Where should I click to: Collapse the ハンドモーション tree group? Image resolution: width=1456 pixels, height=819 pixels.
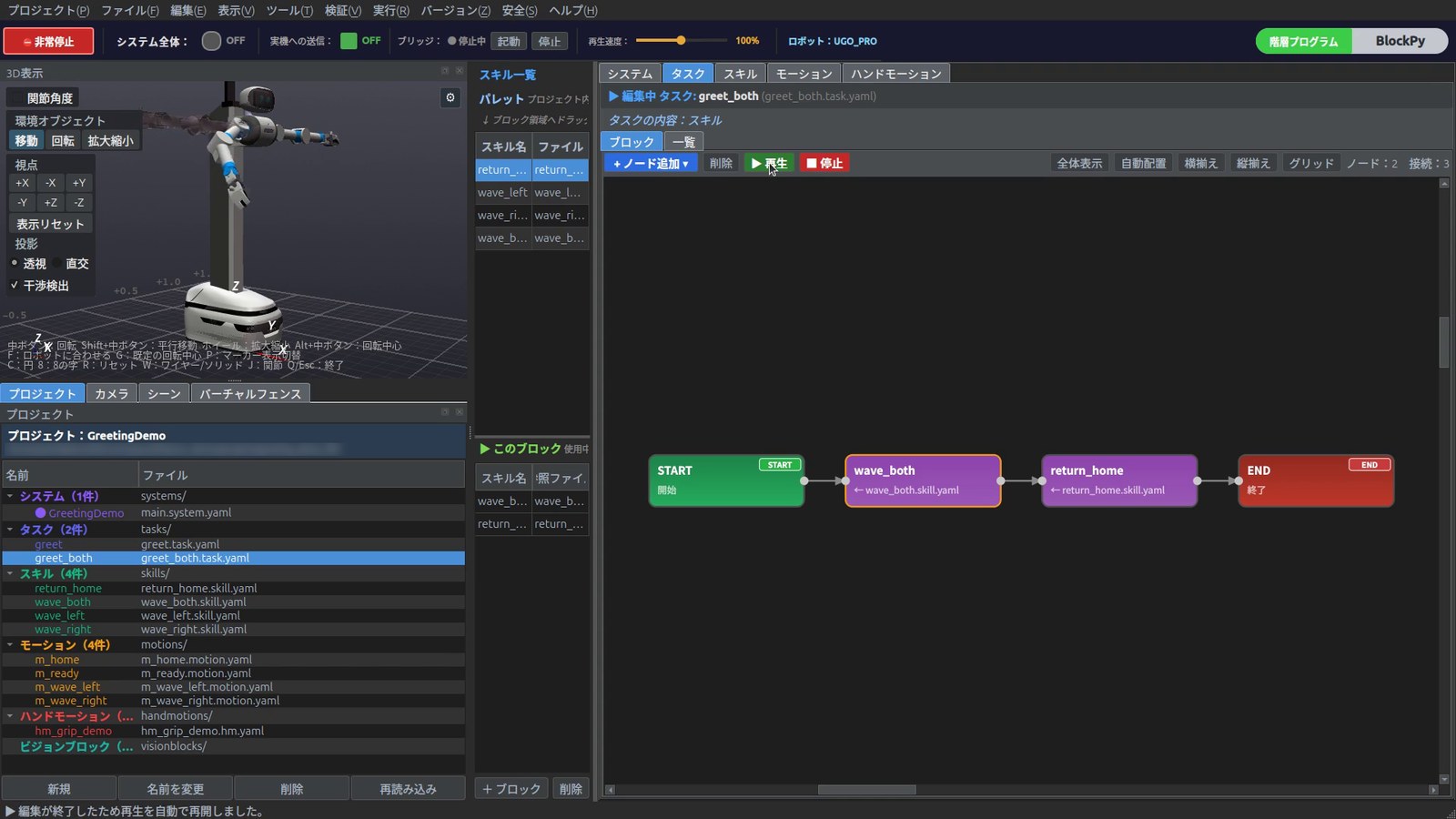point(10,716)
